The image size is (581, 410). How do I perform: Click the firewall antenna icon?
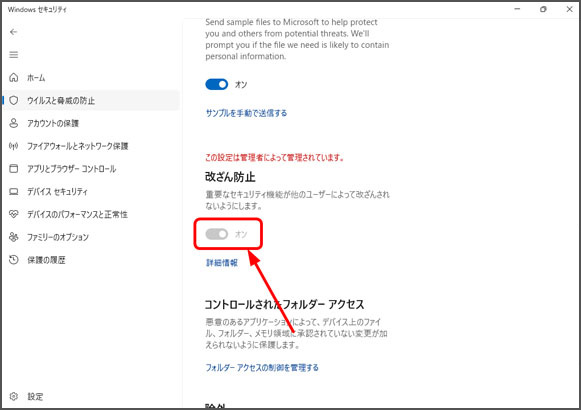(14, 146)
